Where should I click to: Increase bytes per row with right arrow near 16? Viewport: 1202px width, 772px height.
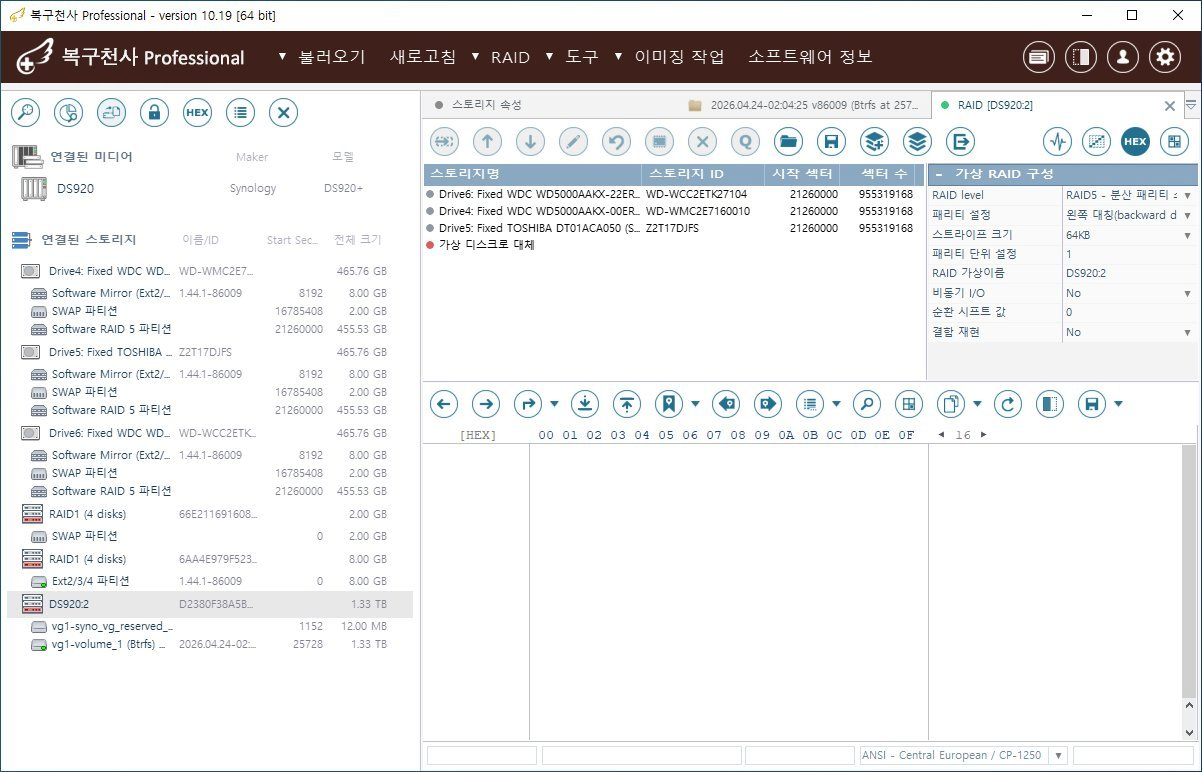tap(983, 435)
